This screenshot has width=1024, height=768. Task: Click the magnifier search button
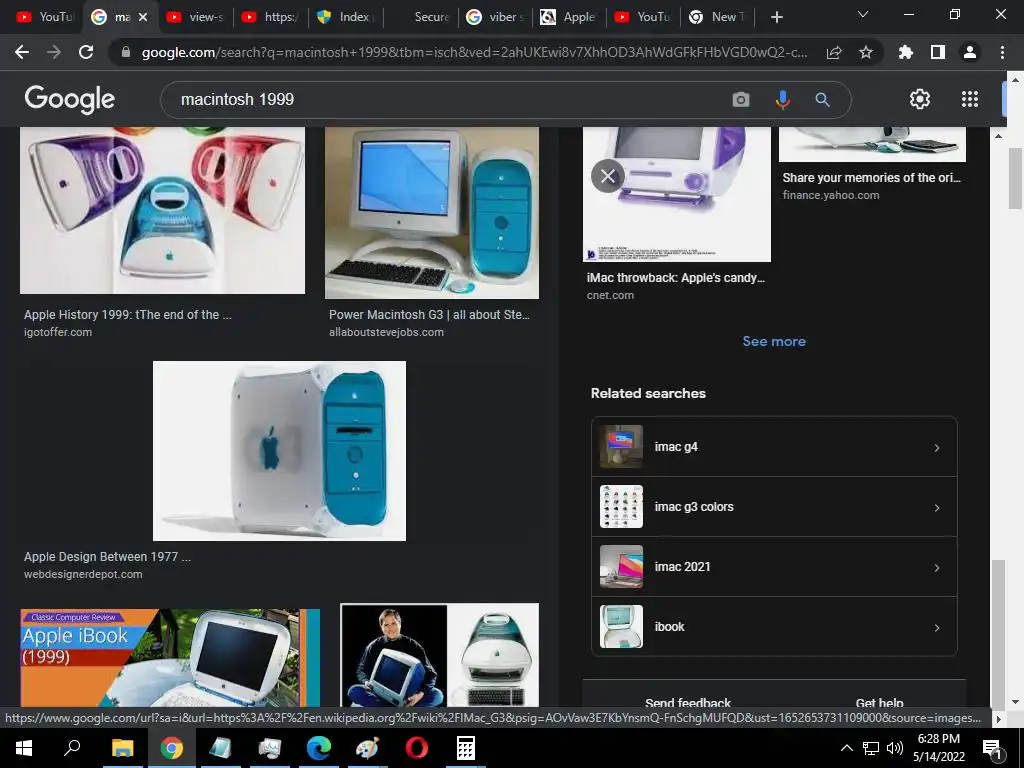click(822, 99)
